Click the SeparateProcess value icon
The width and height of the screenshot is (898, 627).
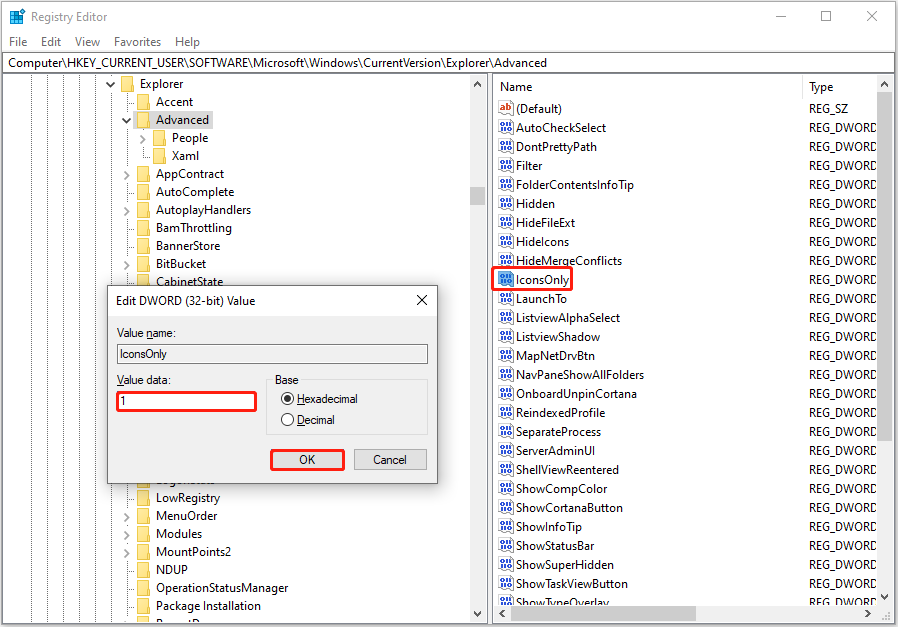(x=507, y=431)
